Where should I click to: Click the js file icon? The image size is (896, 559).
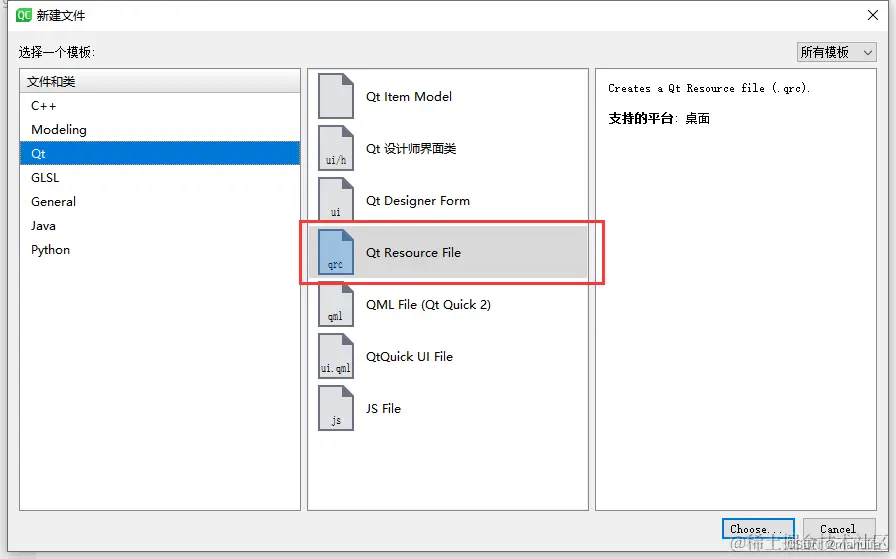tap(335, 408)
